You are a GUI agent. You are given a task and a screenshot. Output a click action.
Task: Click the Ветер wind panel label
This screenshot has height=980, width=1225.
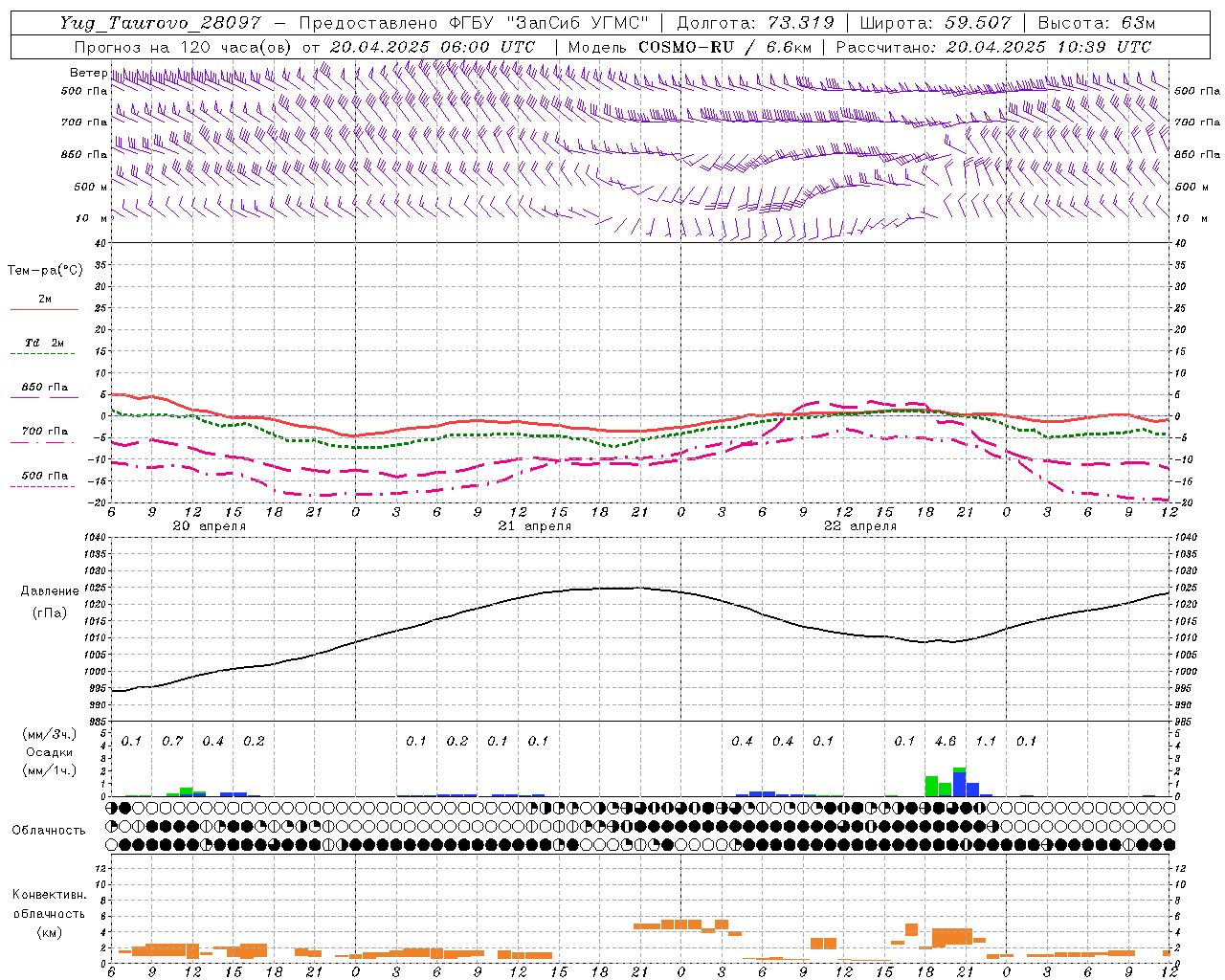[x=87, y=73]
